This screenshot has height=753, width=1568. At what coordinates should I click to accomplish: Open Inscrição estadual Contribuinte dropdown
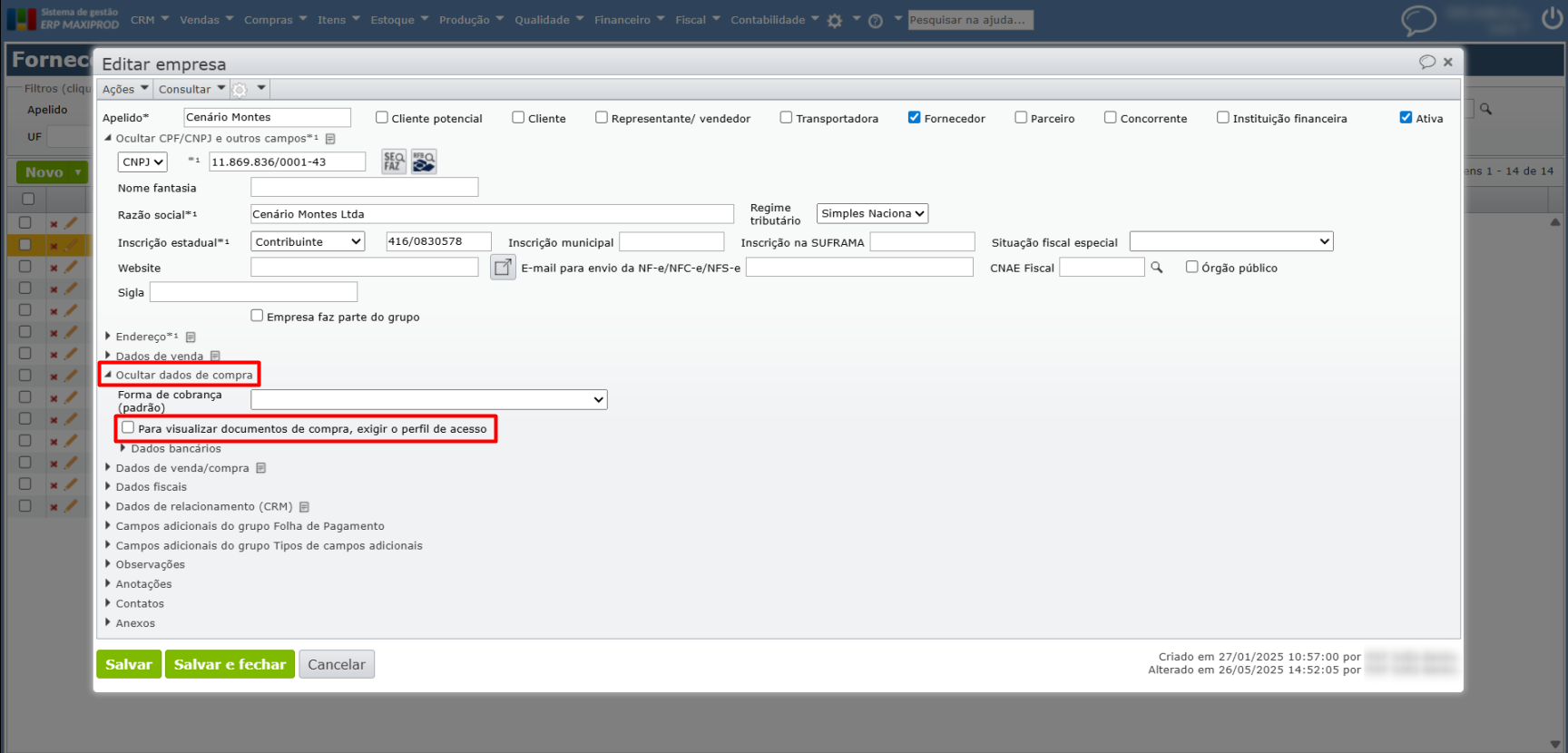coord(308,242)
